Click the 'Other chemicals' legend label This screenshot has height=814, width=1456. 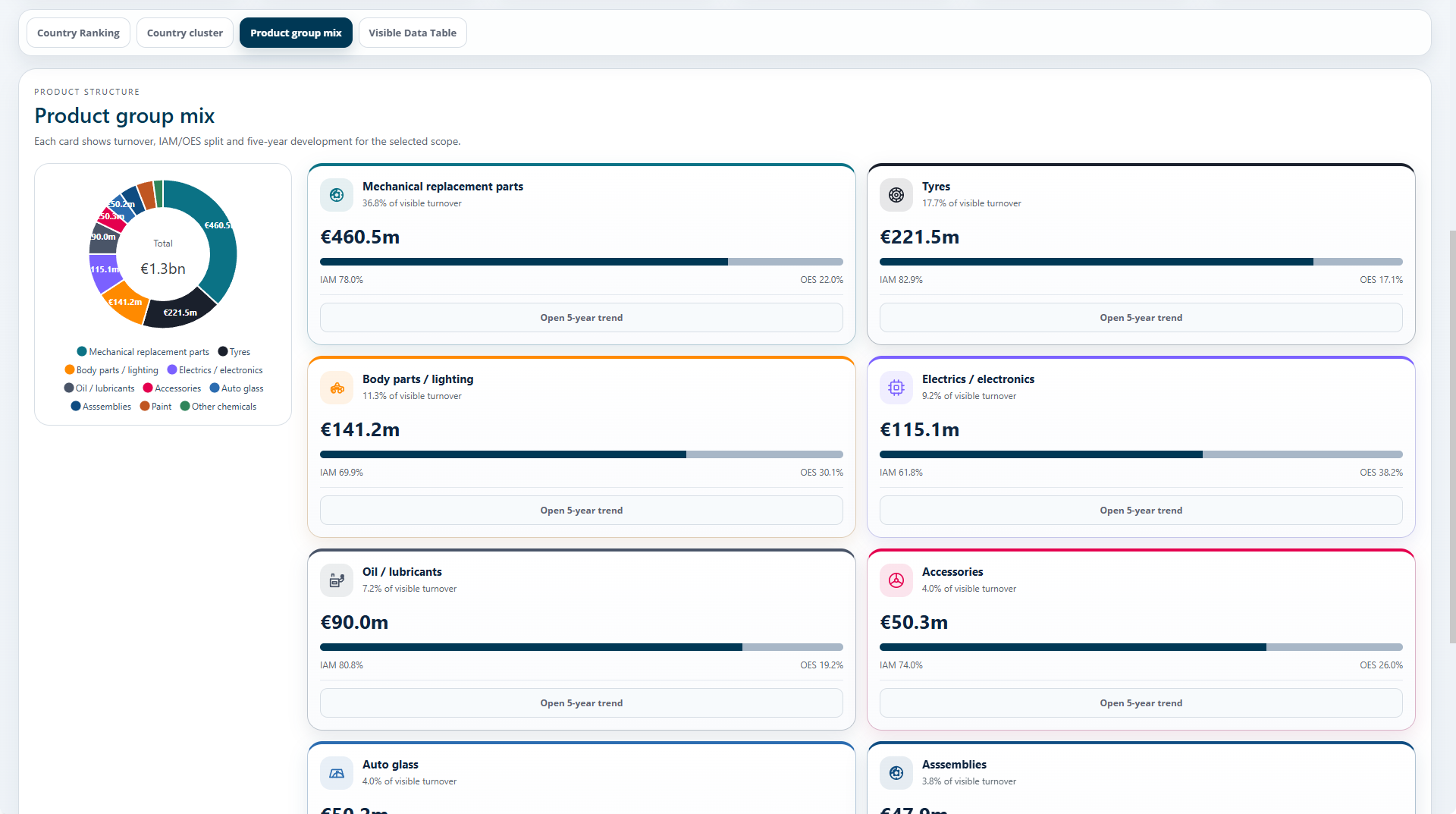(x=224, y=407)
